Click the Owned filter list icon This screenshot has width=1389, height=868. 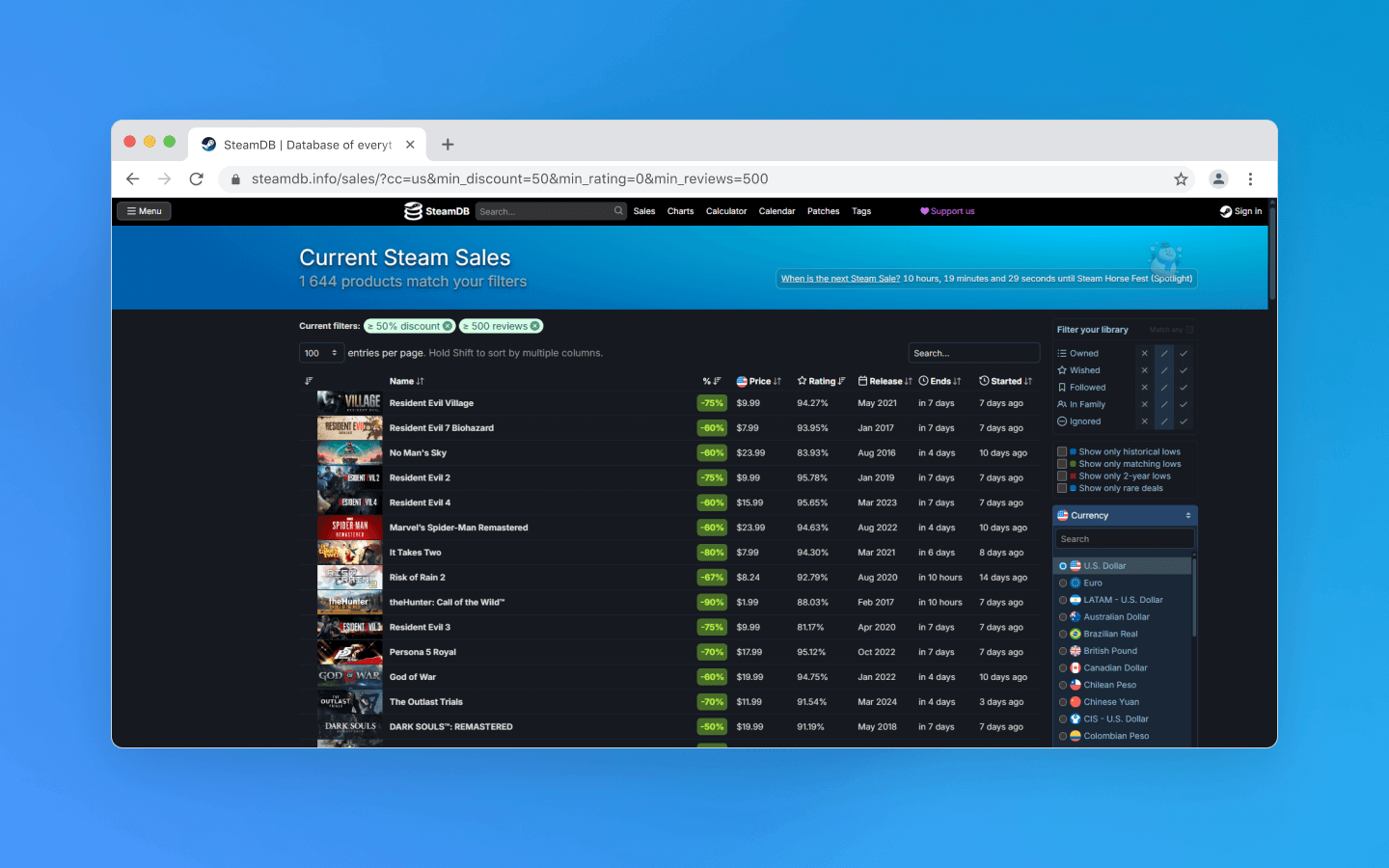(x=1062, y=353)
